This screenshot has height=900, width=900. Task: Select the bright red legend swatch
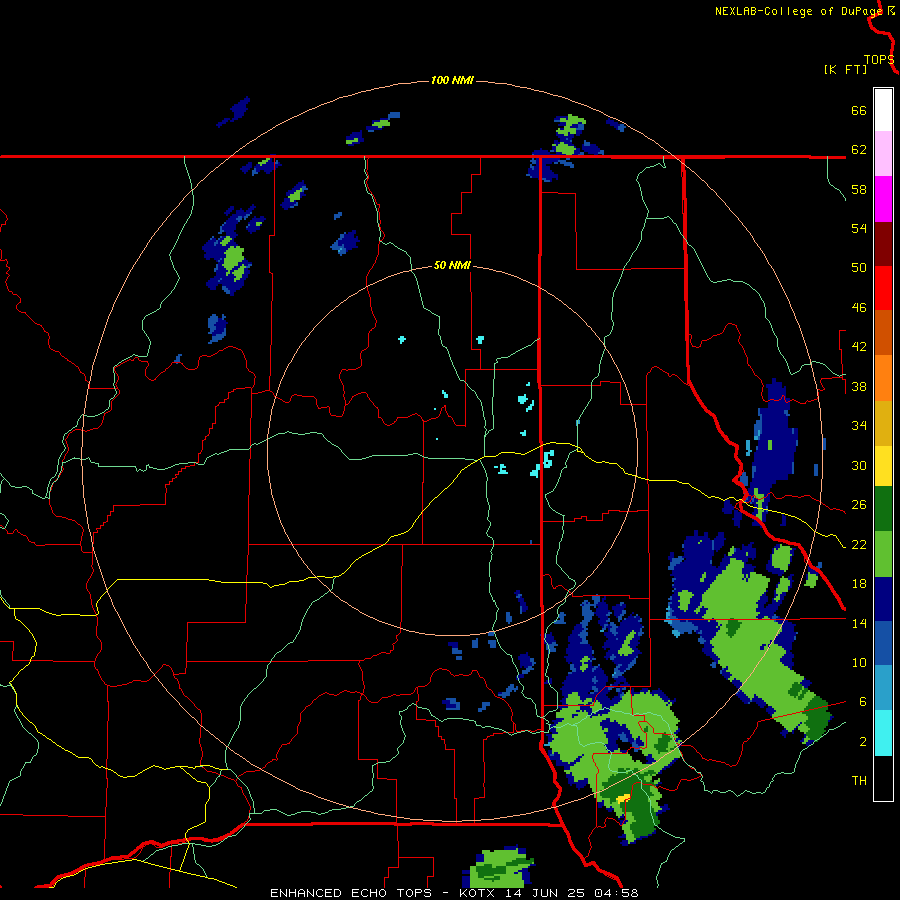coord(883,288)
